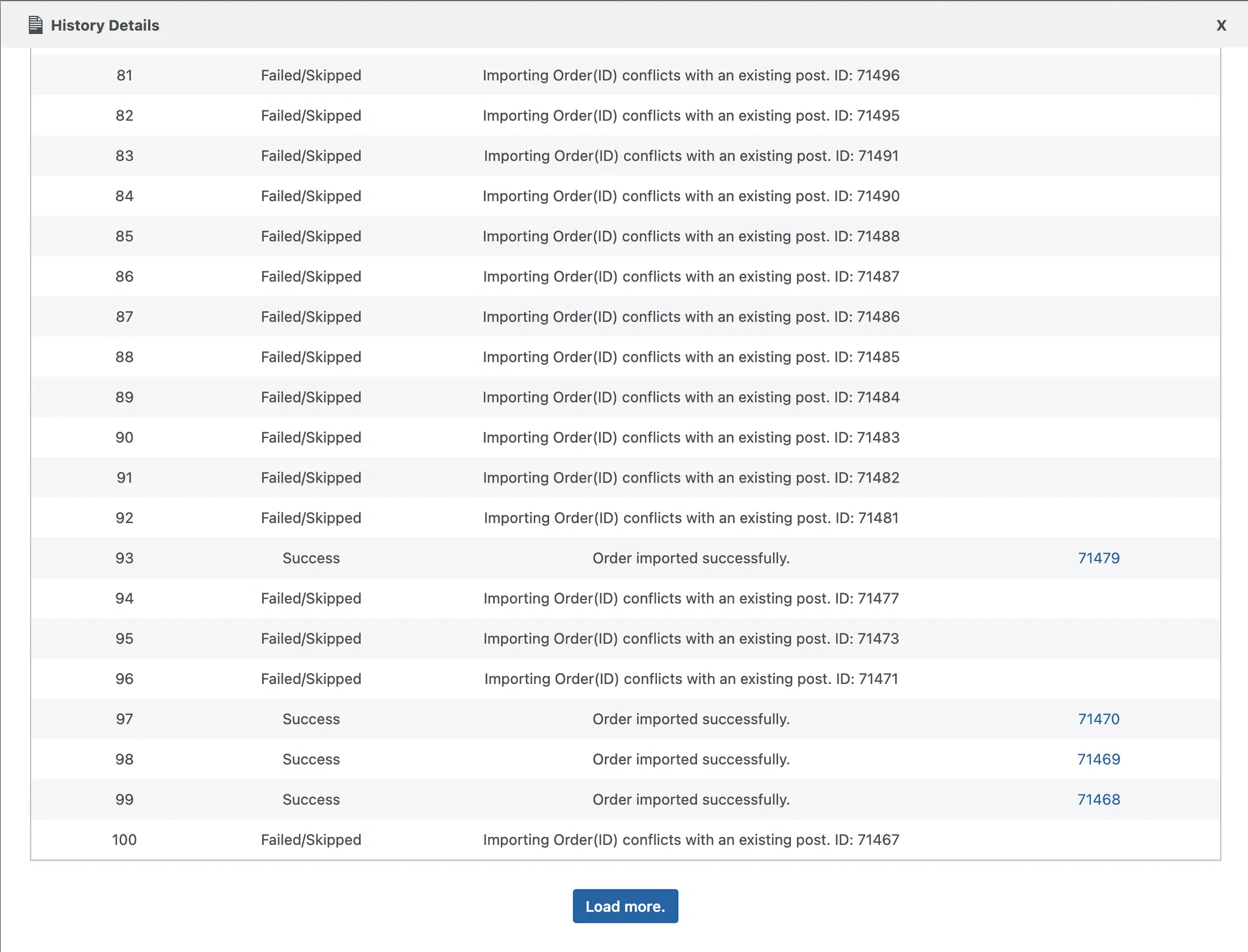Select row number 100
This screenshot has width=1248, height=952.
click(x=124, y=839)
